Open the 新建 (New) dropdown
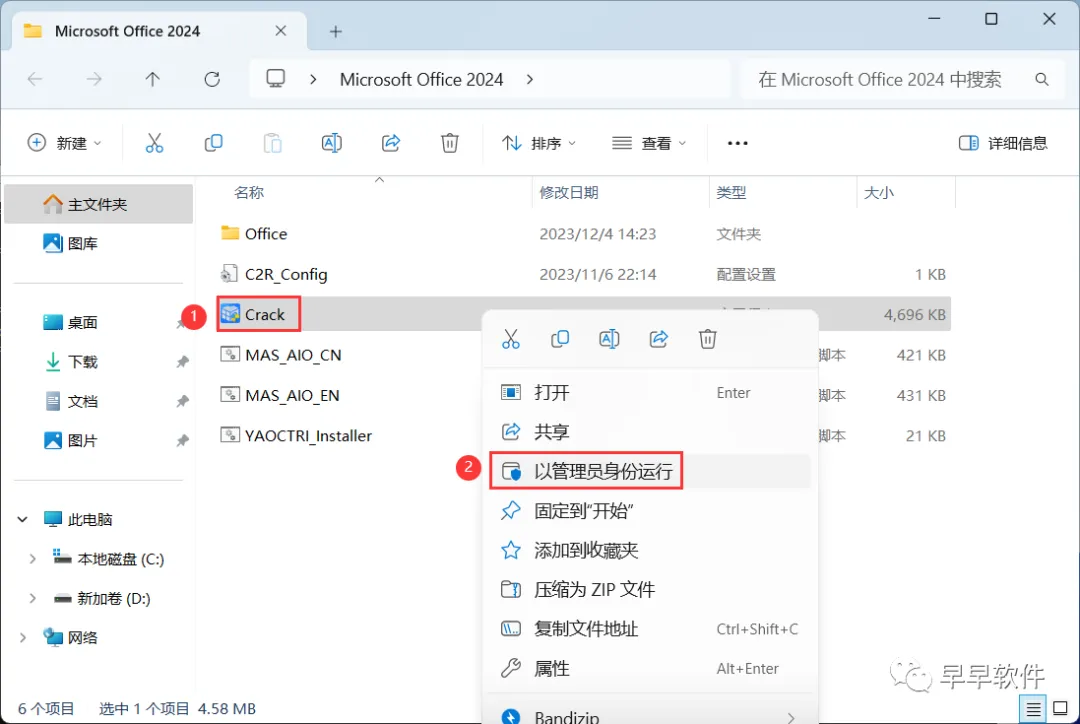1080x724 pixels. pos(64,143)
